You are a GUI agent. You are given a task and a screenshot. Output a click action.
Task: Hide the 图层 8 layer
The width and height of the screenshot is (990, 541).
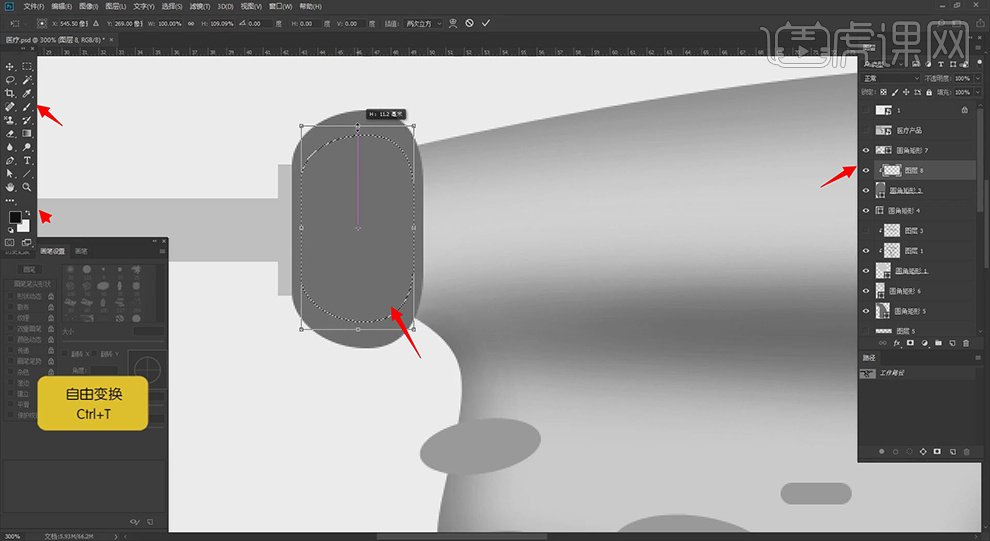click(866, 170)
